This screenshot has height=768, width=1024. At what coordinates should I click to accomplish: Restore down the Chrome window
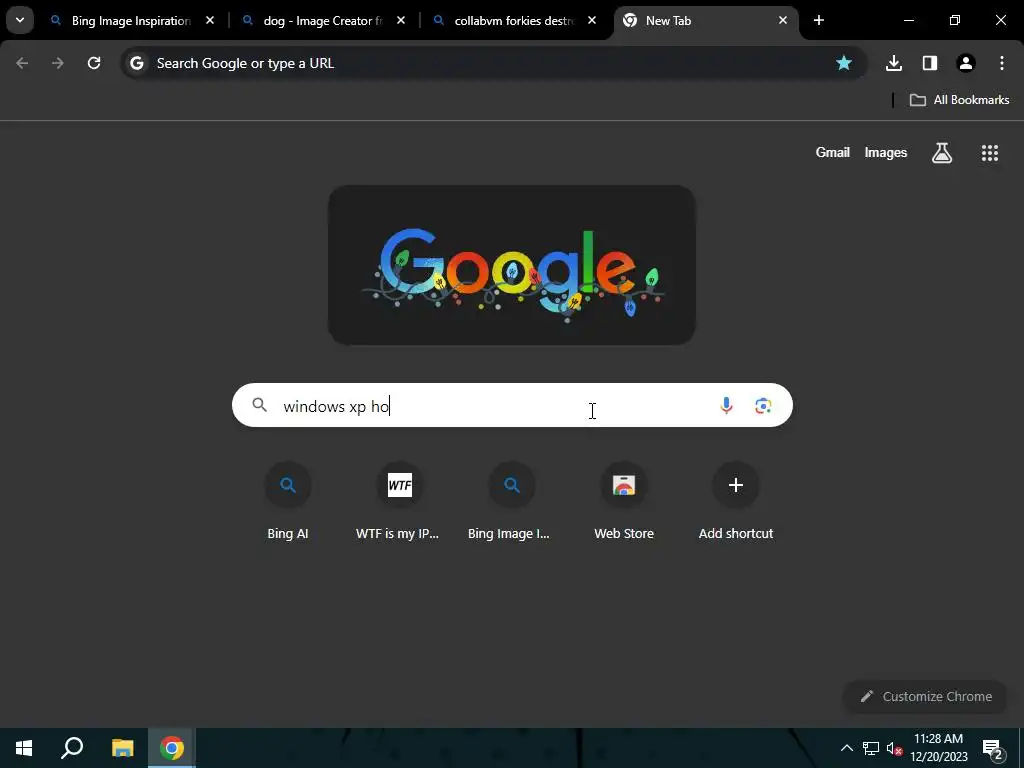[954, 20]
